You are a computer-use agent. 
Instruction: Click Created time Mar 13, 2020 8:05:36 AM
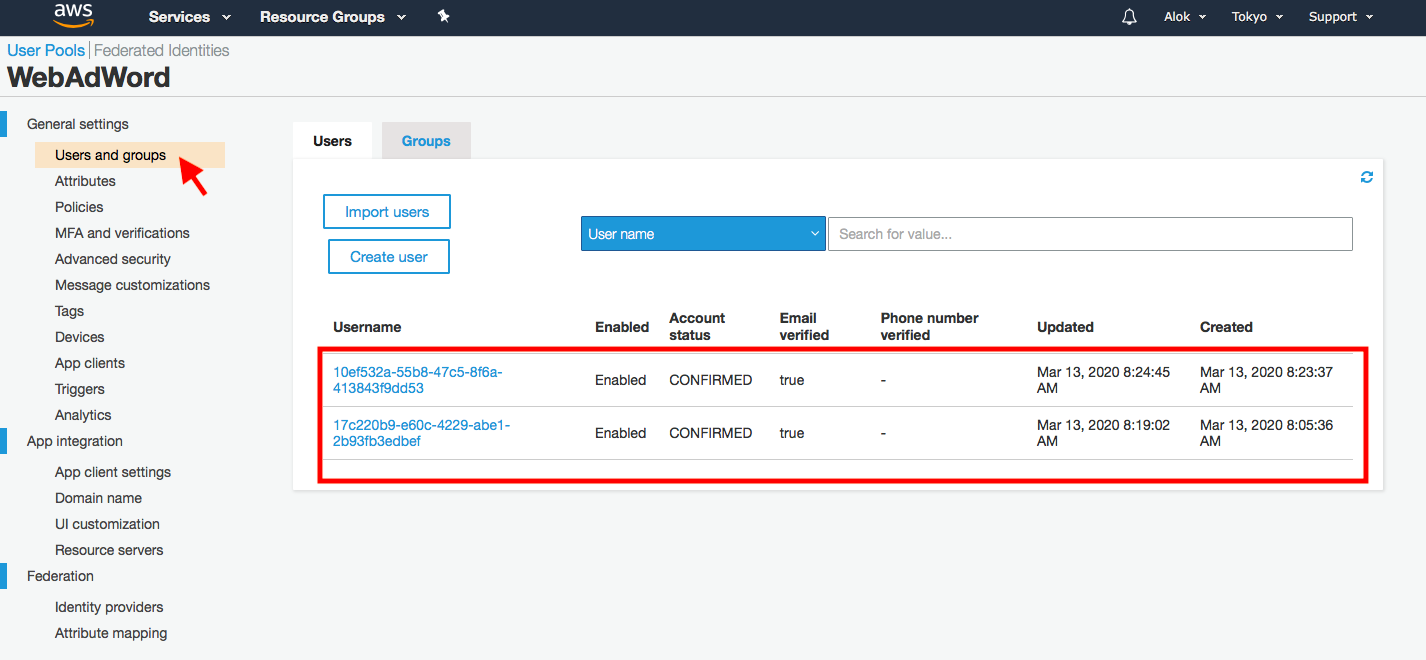(1266, 433)
